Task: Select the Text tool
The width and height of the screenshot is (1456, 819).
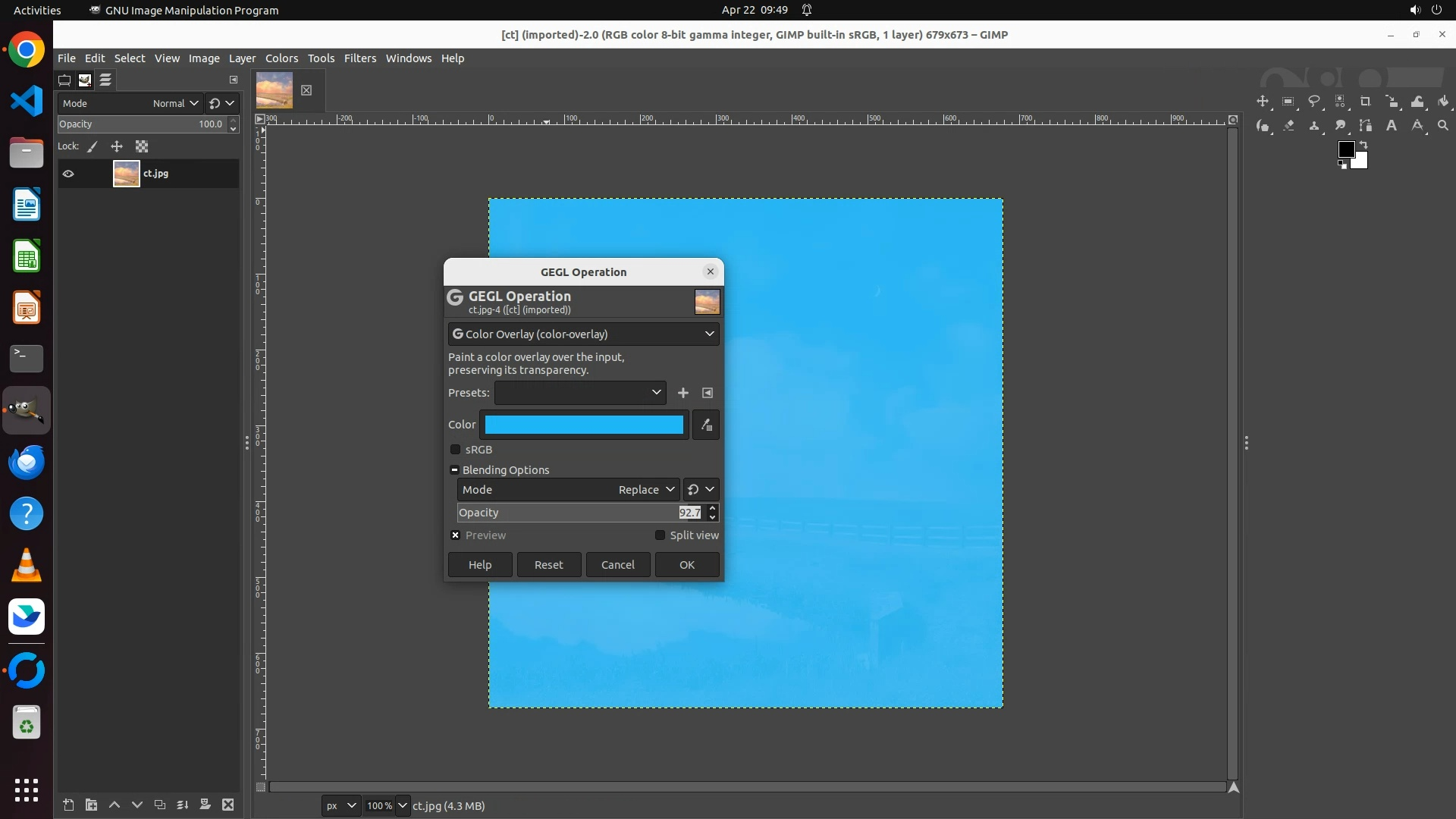Action: pos(1392,126)
